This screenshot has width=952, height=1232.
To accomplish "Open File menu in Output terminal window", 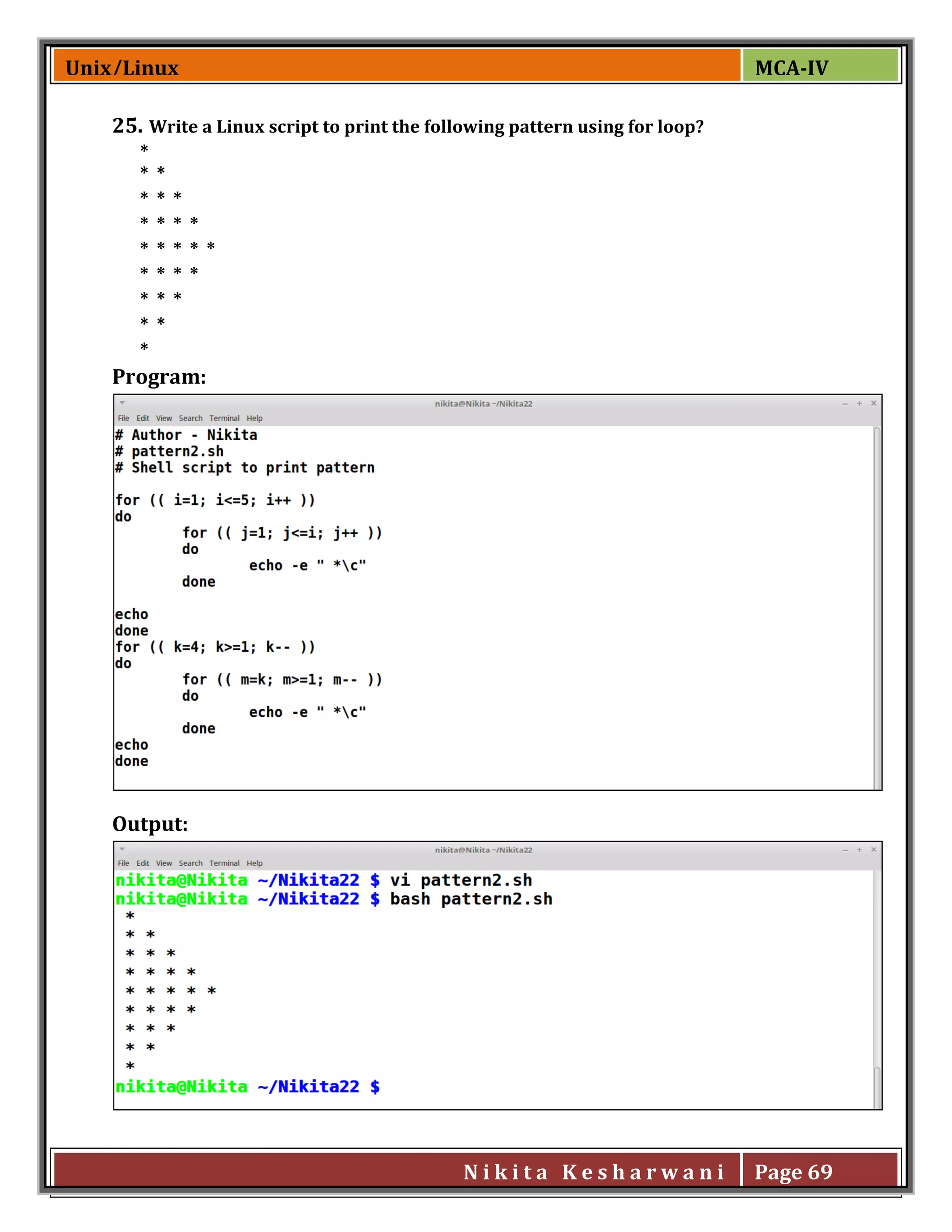I will point(123,863).
